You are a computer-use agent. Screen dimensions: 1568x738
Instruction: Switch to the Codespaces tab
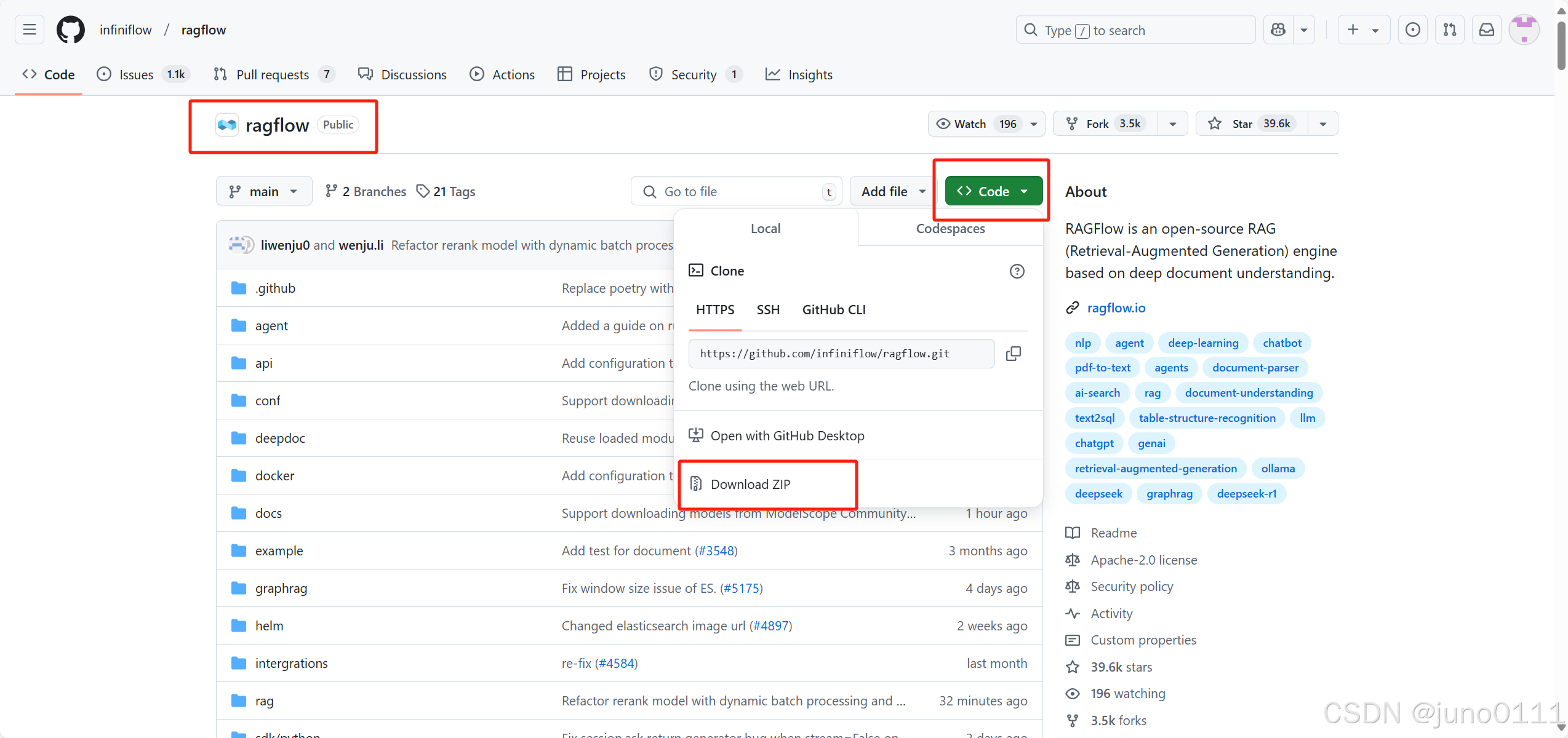pos(950,228)
